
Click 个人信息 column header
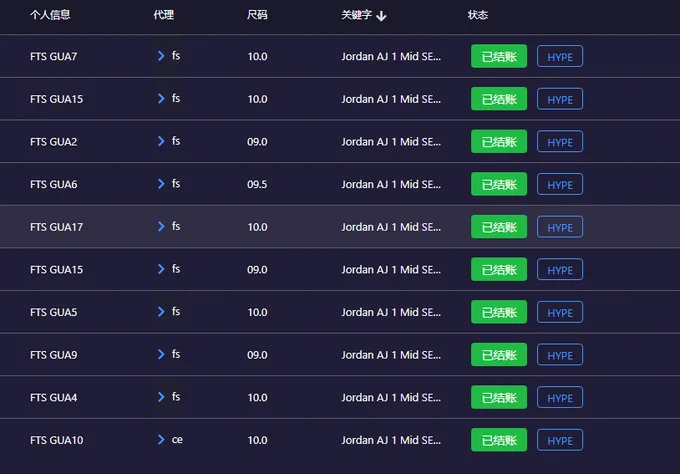pos(50,15)
